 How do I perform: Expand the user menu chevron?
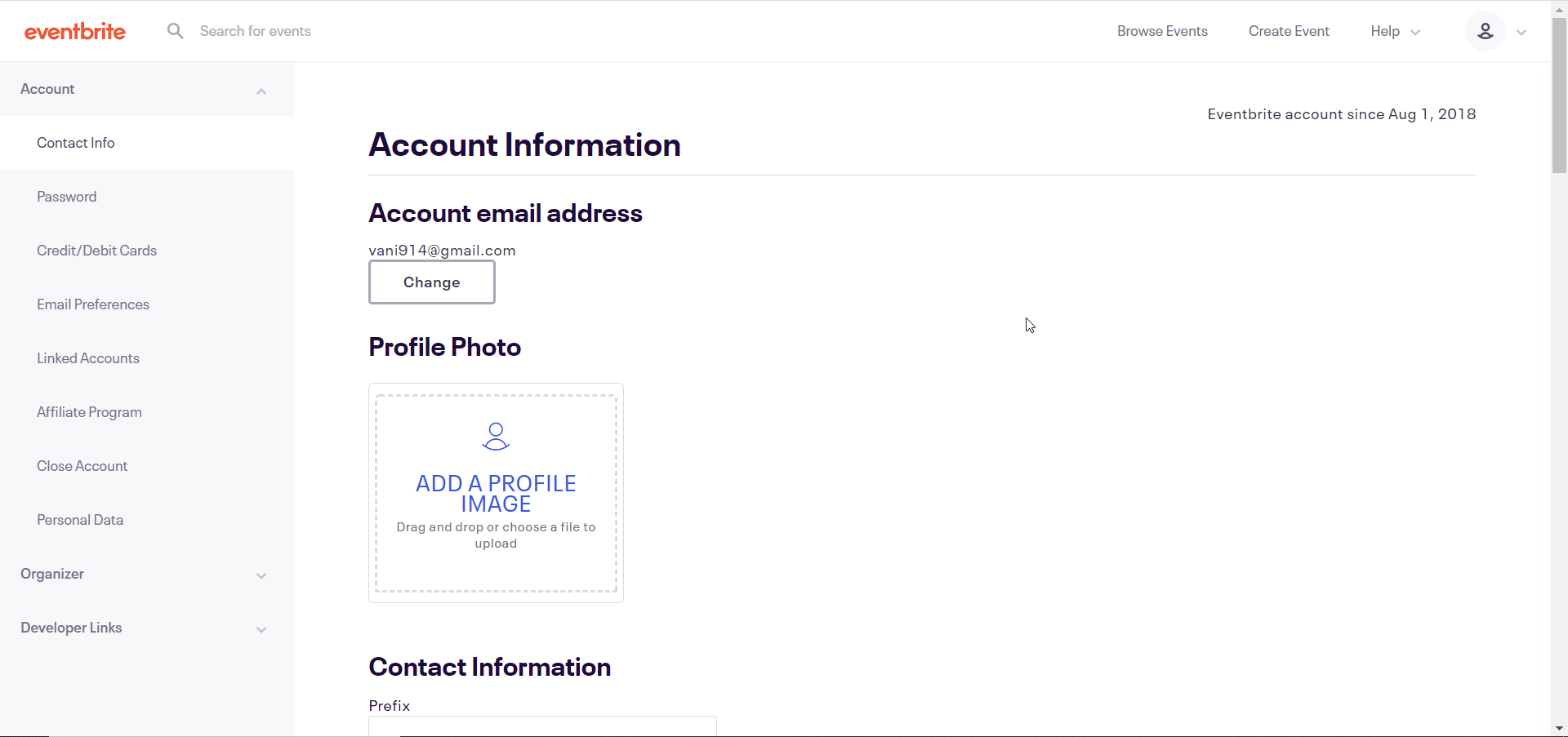[1521, 32]
